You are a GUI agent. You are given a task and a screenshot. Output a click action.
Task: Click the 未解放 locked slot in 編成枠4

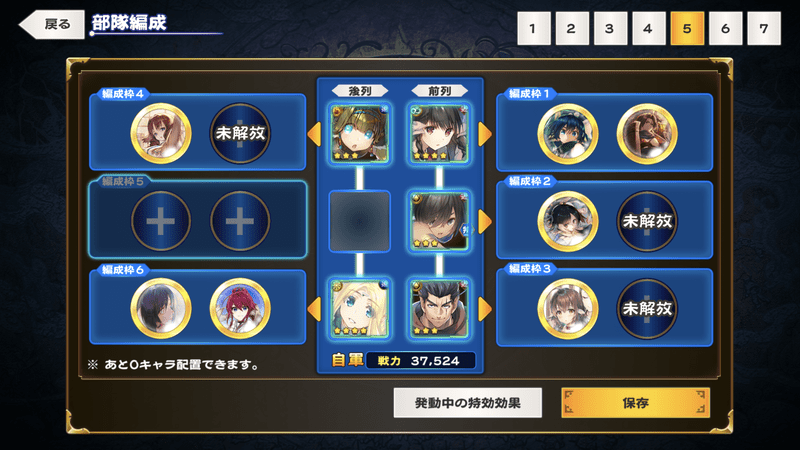(240, 134)
